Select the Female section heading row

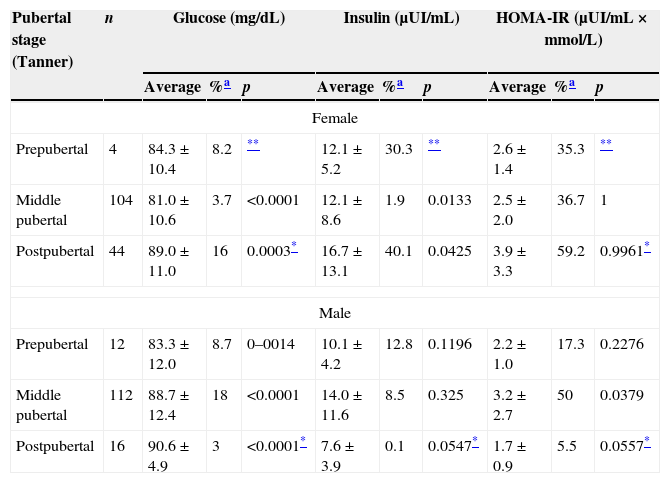coord(335,118)
